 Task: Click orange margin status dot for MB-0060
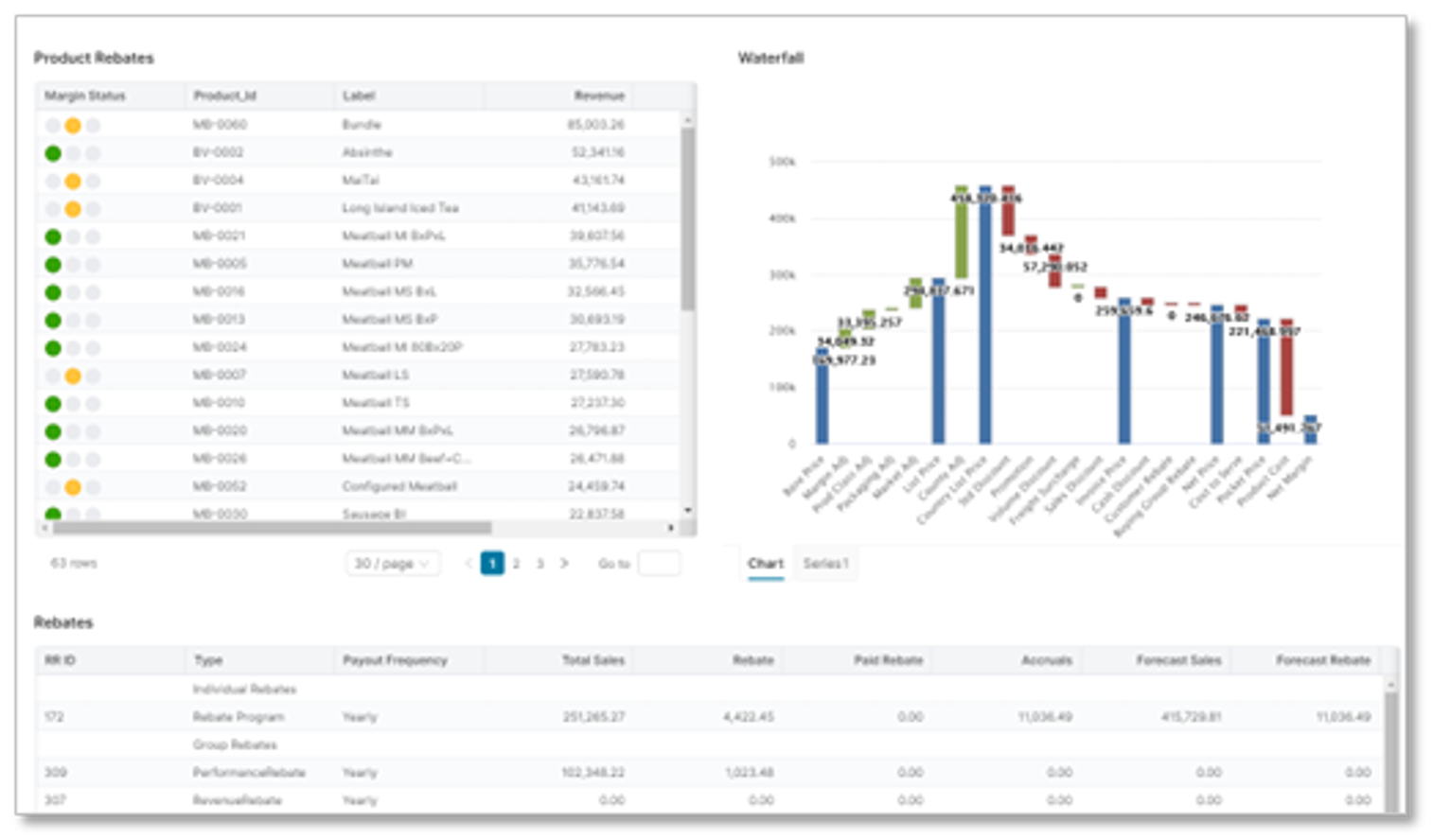[x=73, y=125]
